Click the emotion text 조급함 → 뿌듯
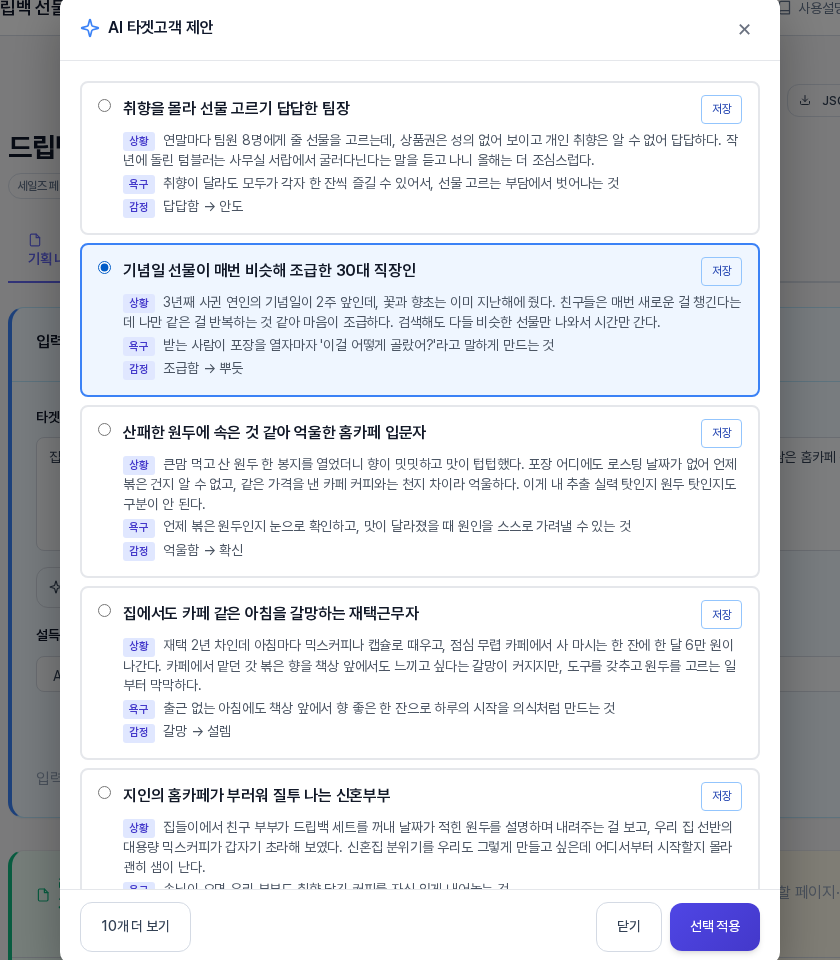The image size is (840, 960). click(x=203, y=368)
